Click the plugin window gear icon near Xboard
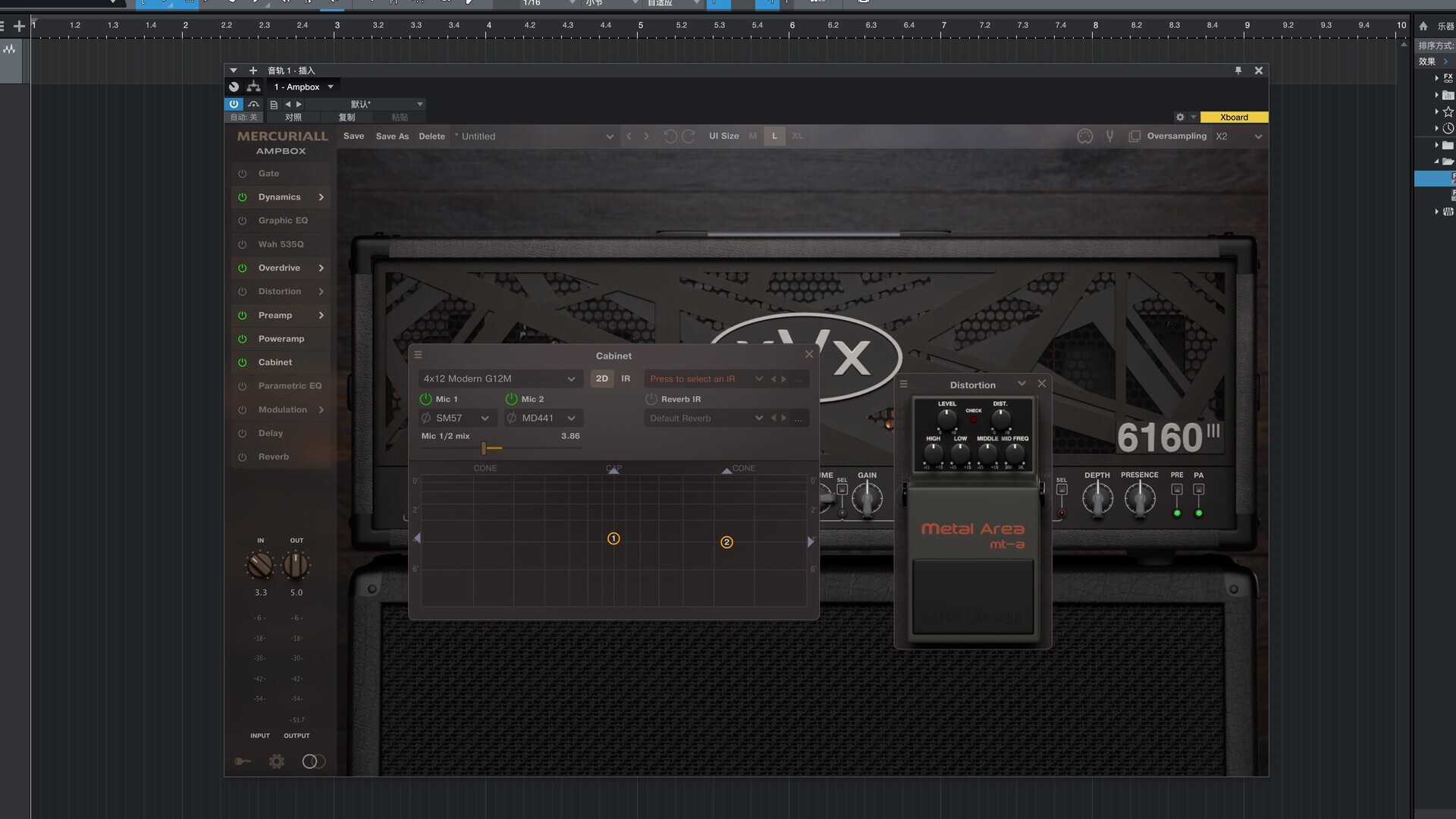Image resolution: width=1456 pixels, height=819 pixels. (x=1179, y=118)
